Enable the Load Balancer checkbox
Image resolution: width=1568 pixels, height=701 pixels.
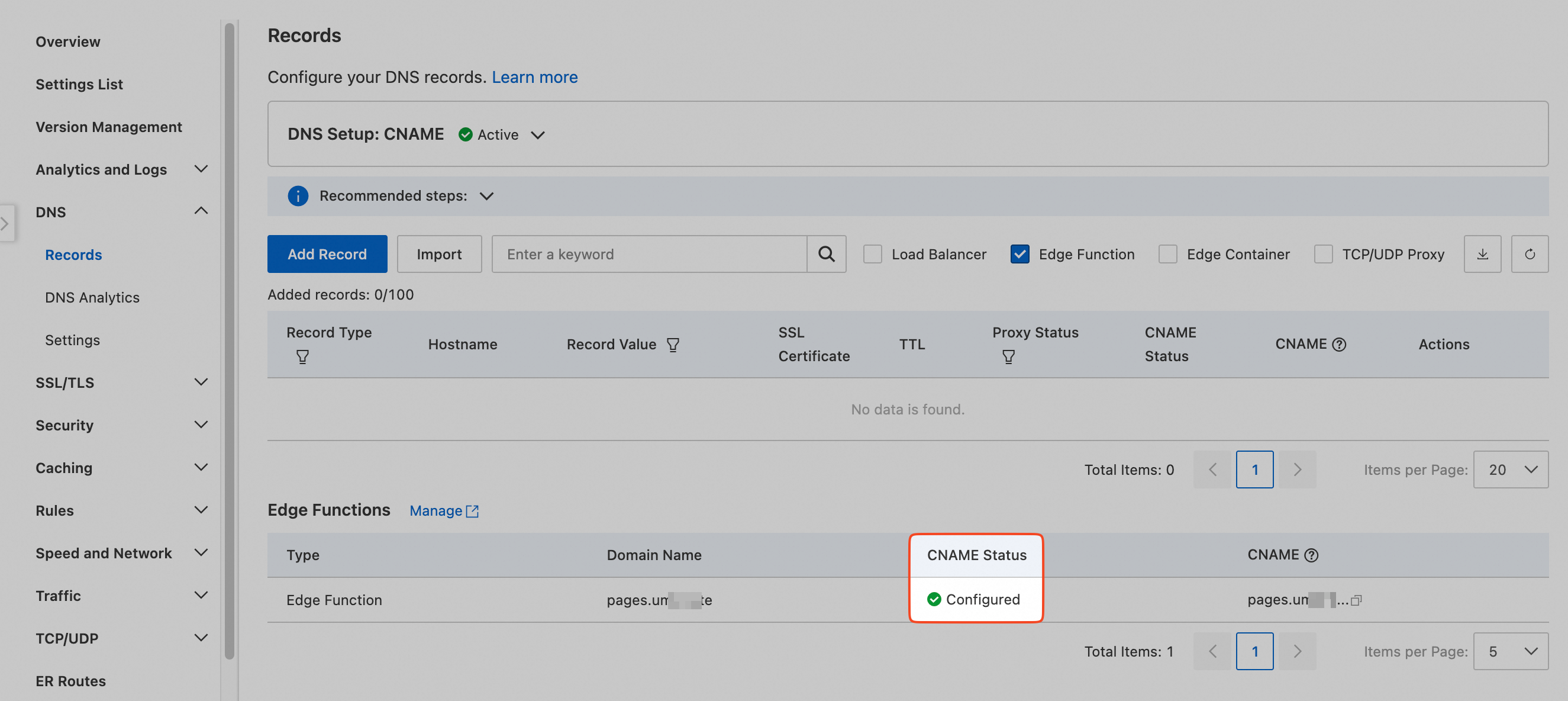[872, 254]
